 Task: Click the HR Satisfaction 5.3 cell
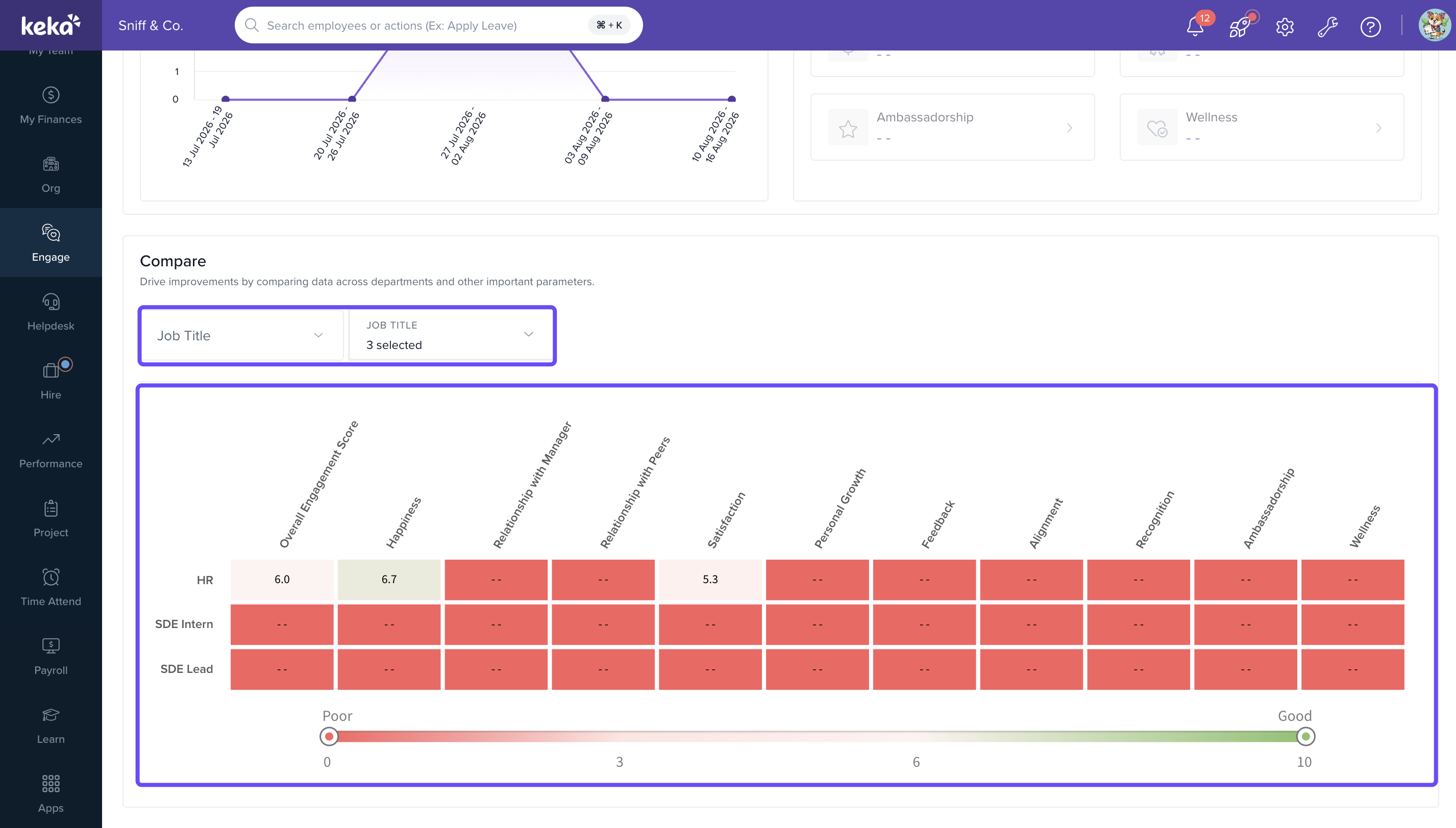[710, 580]
